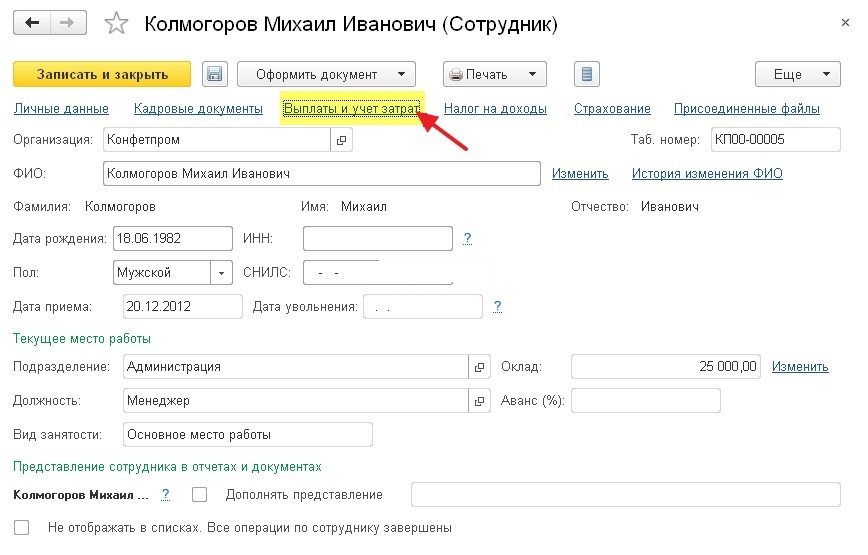Add employee card to favorites star
The image size is (868, 555).
click(116, 24)
